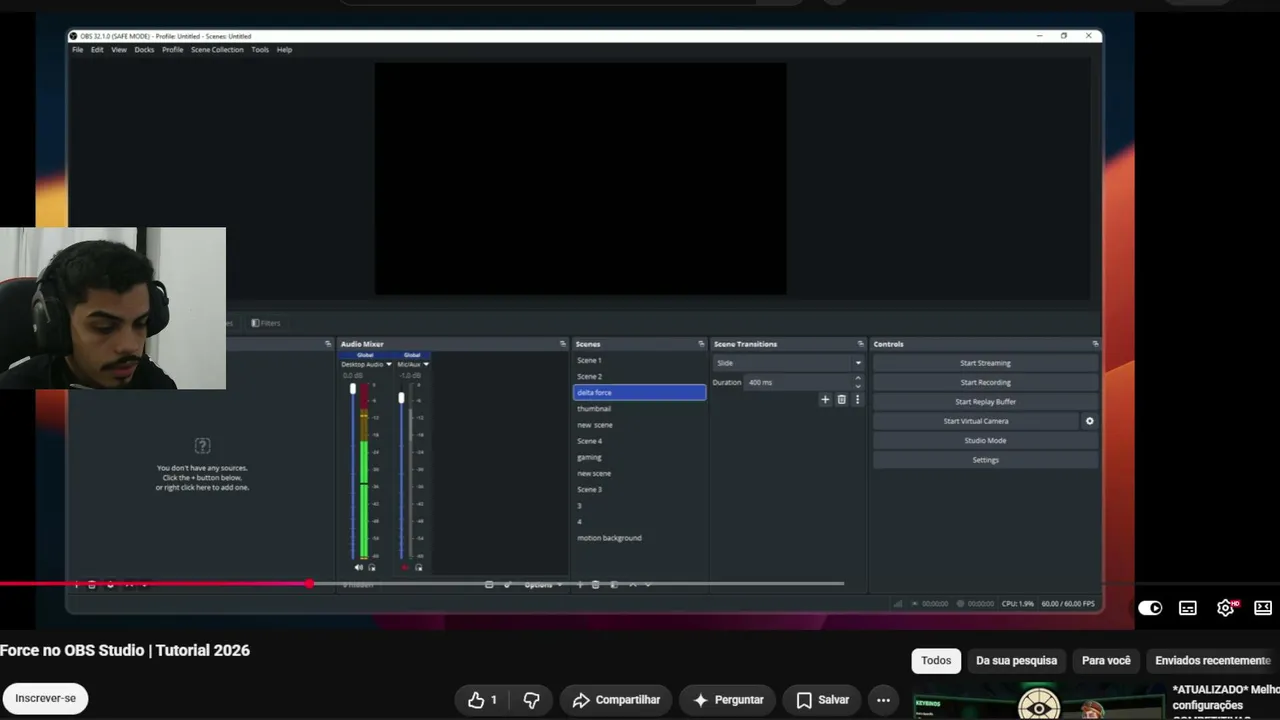This screenshot has height=720, width=1280.
Task: Click Start Recording button
Action: (985, 382)
